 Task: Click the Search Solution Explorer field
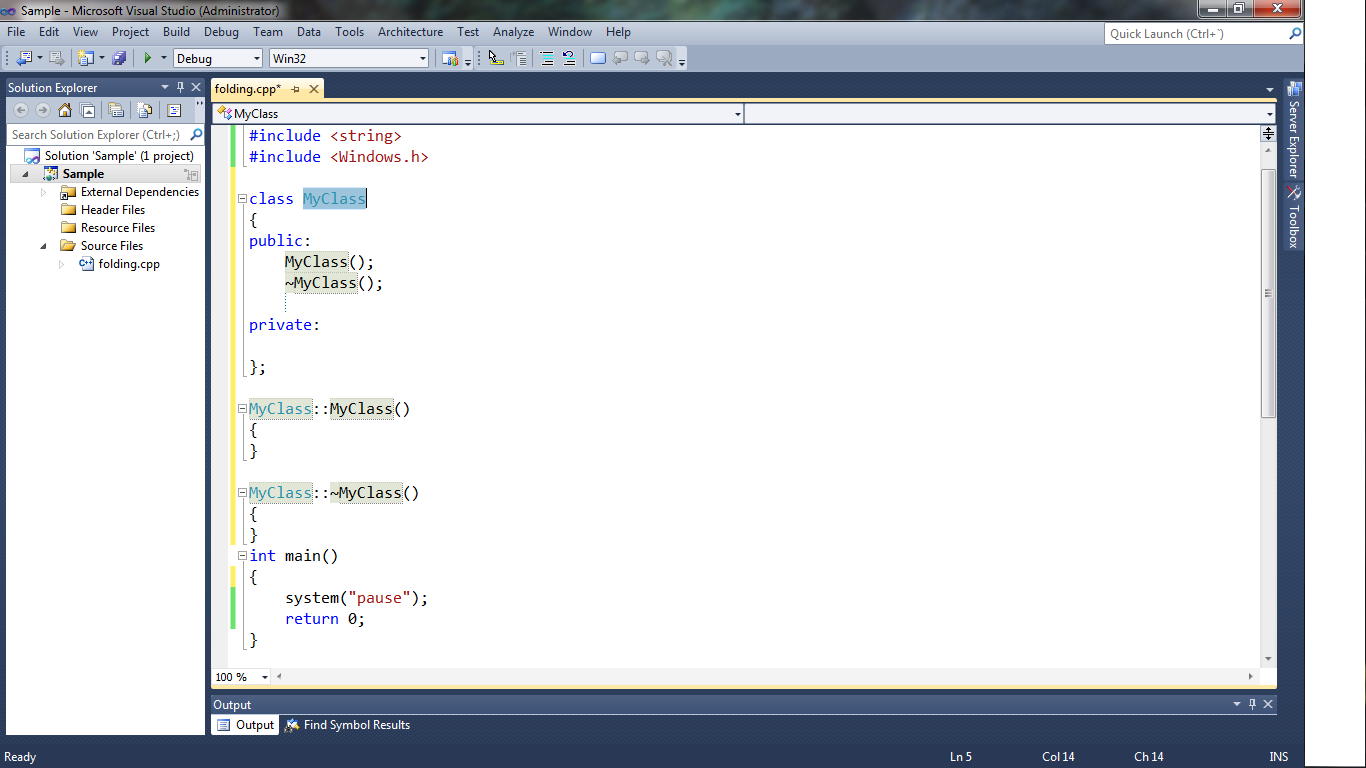96,135
